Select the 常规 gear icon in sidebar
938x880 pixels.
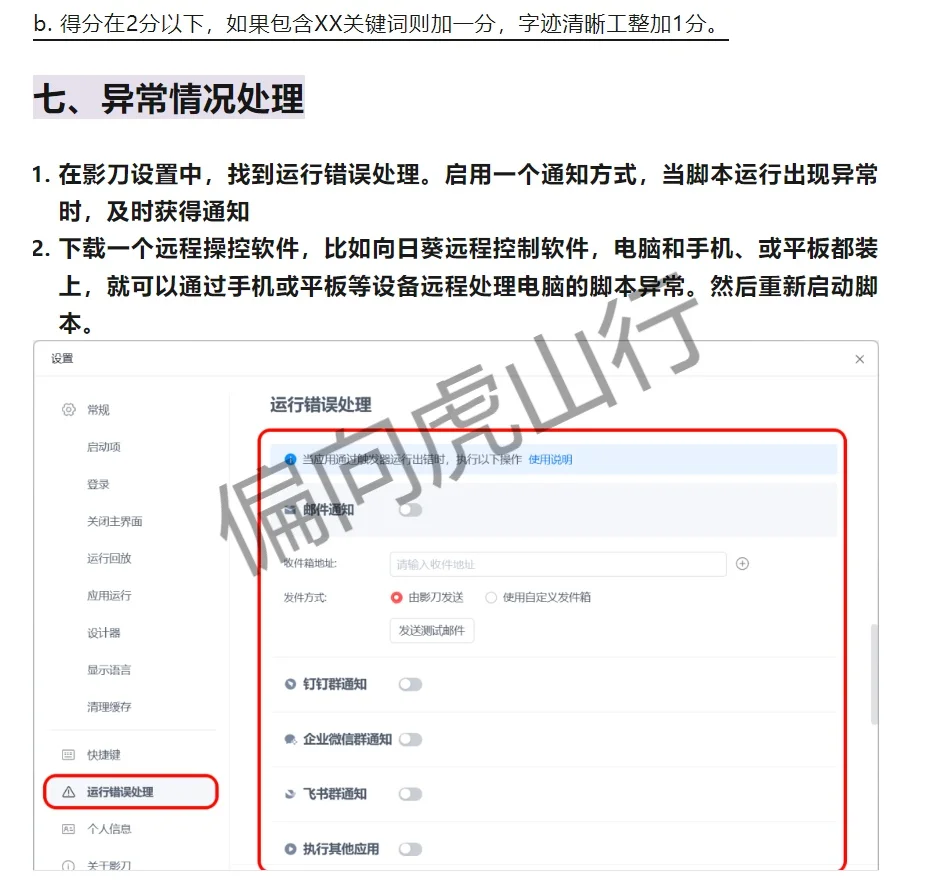pyautogui.click(x=66, y=409)
